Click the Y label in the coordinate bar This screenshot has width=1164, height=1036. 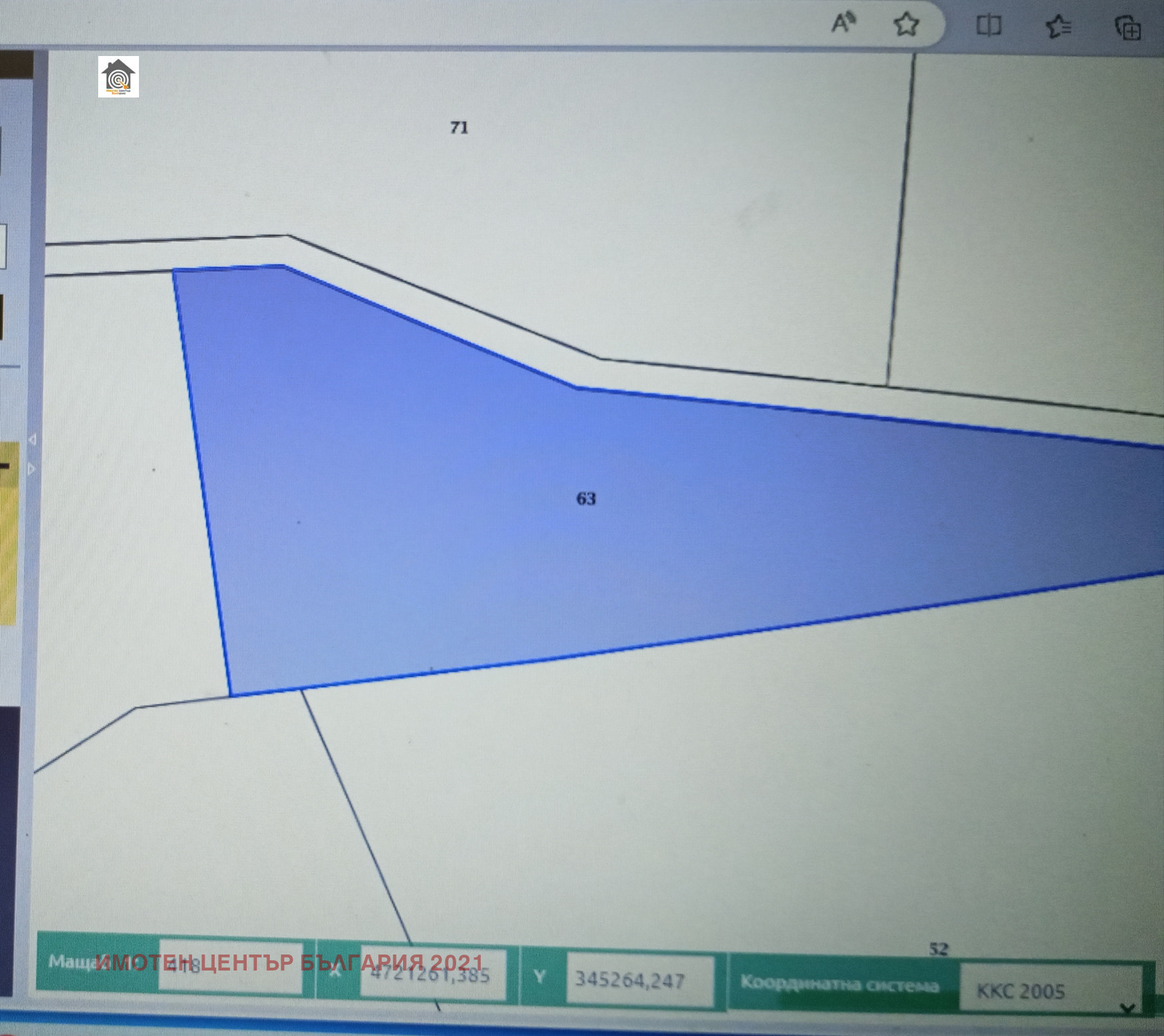[x=539, y=976]
